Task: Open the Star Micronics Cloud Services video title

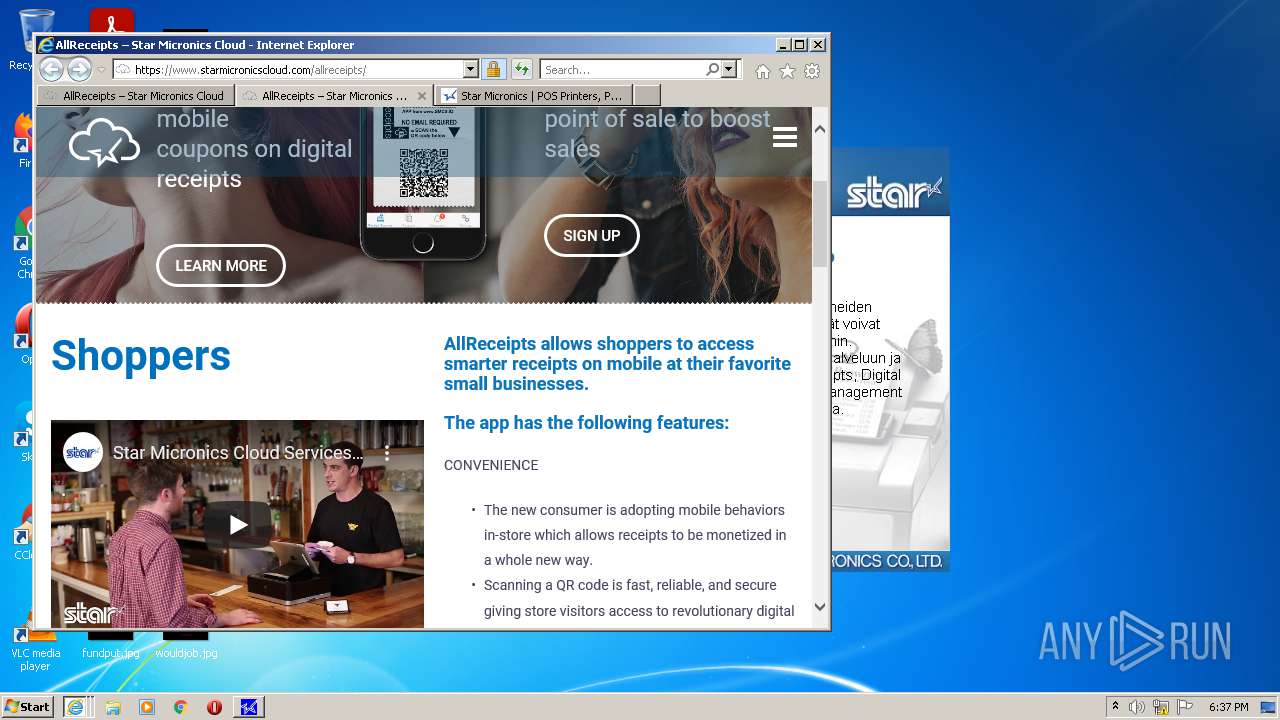Action: tap(238, 453)
